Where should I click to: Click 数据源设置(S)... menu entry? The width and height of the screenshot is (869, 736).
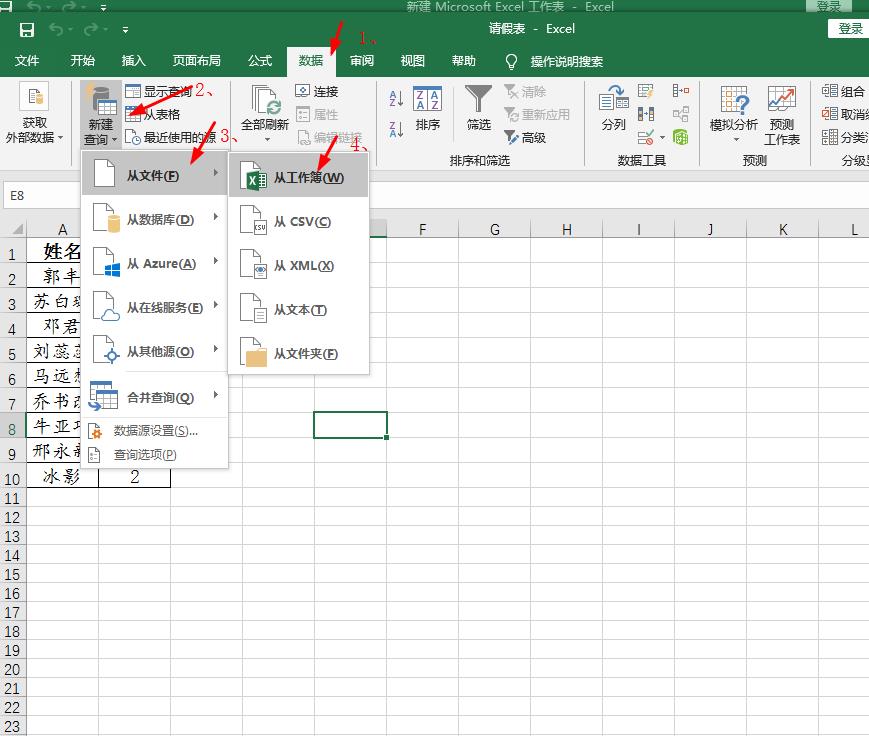pos(155,431)
